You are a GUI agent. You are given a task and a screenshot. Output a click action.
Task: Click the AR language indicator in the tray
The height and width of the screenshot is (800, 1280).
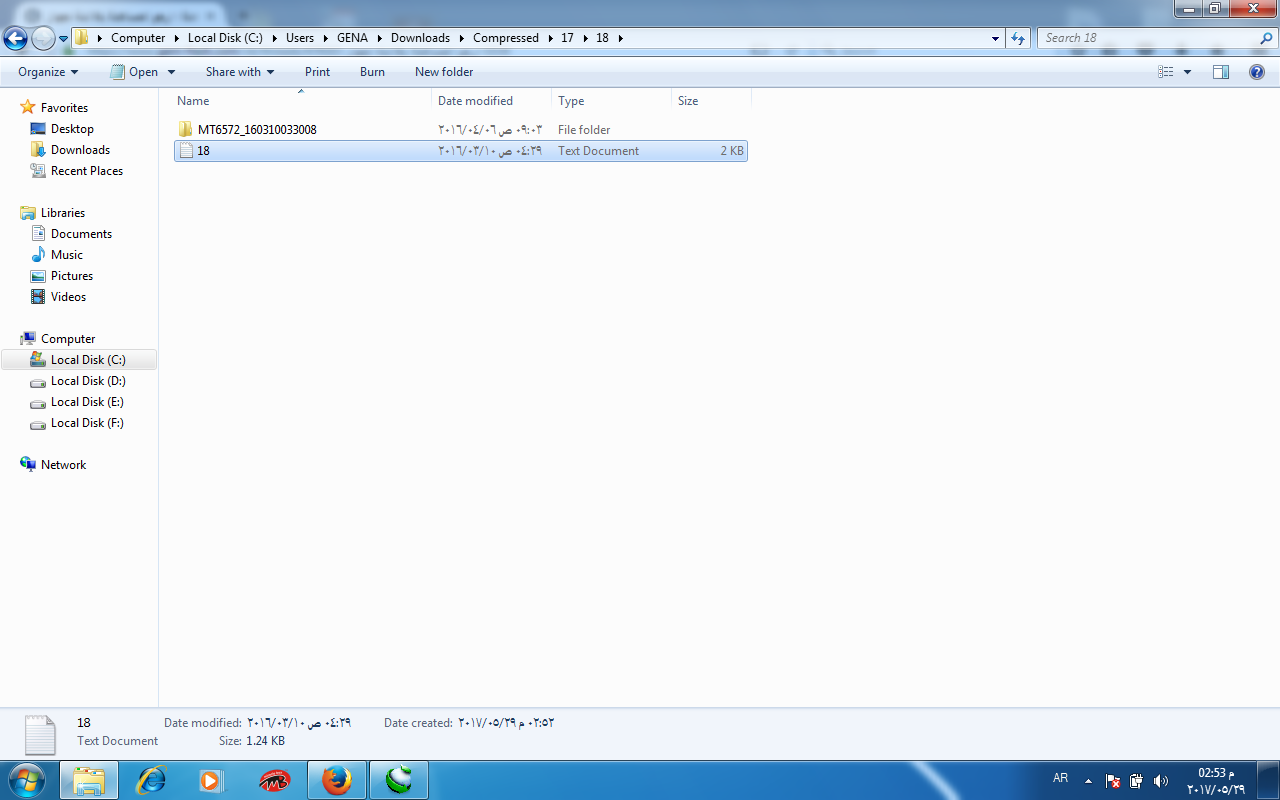[x=1061, y=778]
